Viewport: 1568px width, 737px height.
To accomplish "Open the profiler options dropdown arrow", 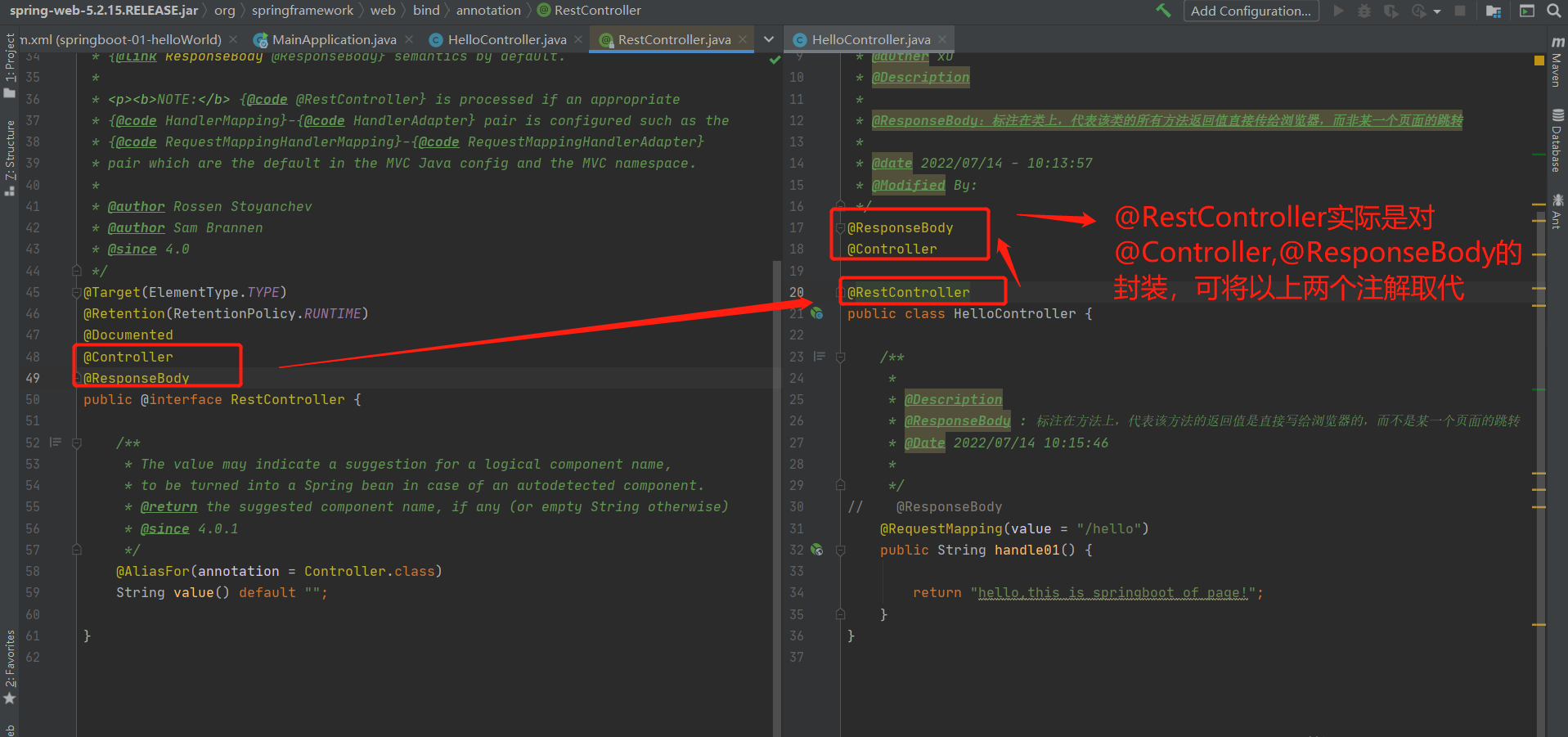I will pyautogui.click(x=1437, y=11).
